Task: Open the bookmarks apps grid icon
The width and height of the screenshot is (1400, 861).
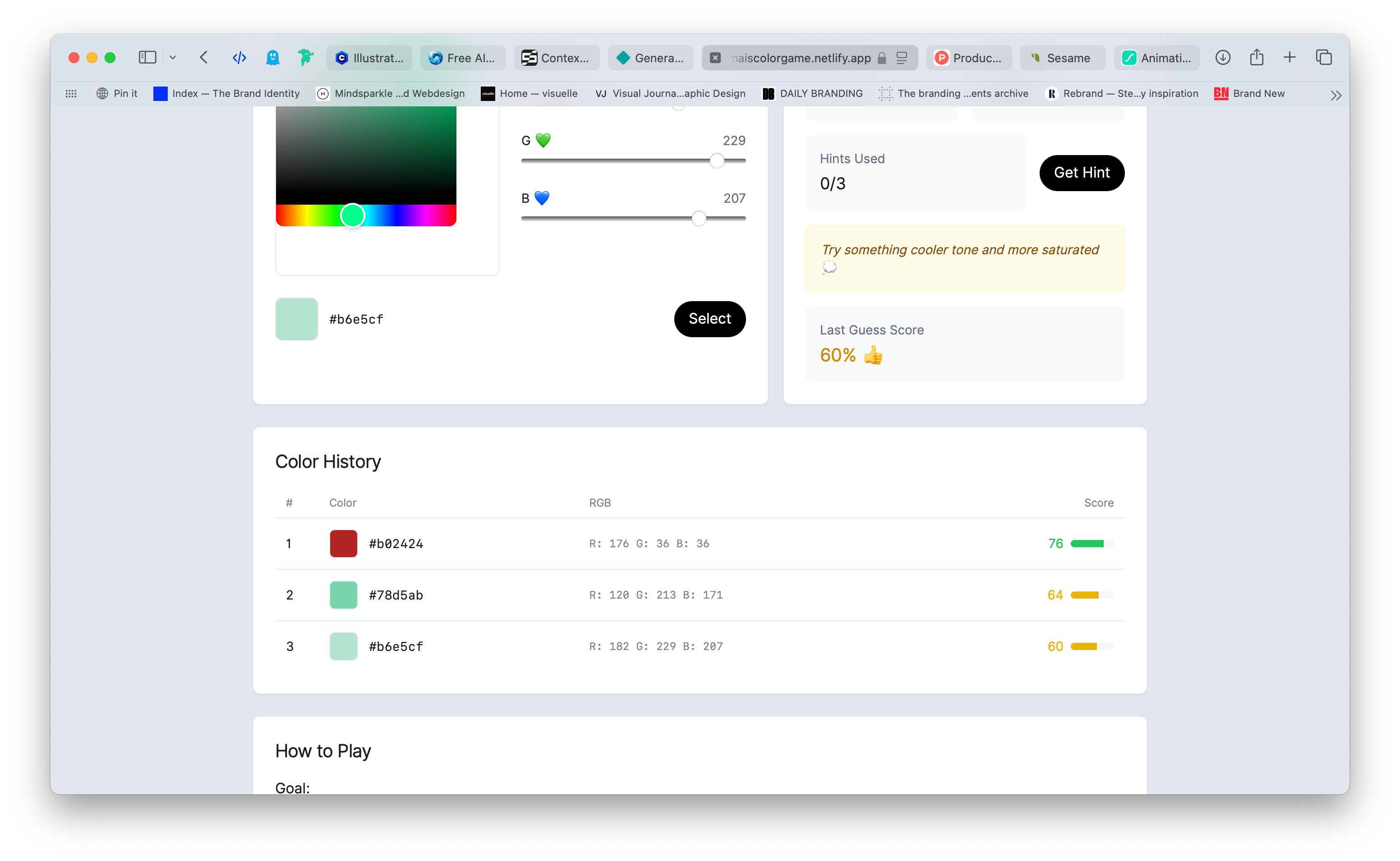Action: pyautogui.click(x=71, y=93)
